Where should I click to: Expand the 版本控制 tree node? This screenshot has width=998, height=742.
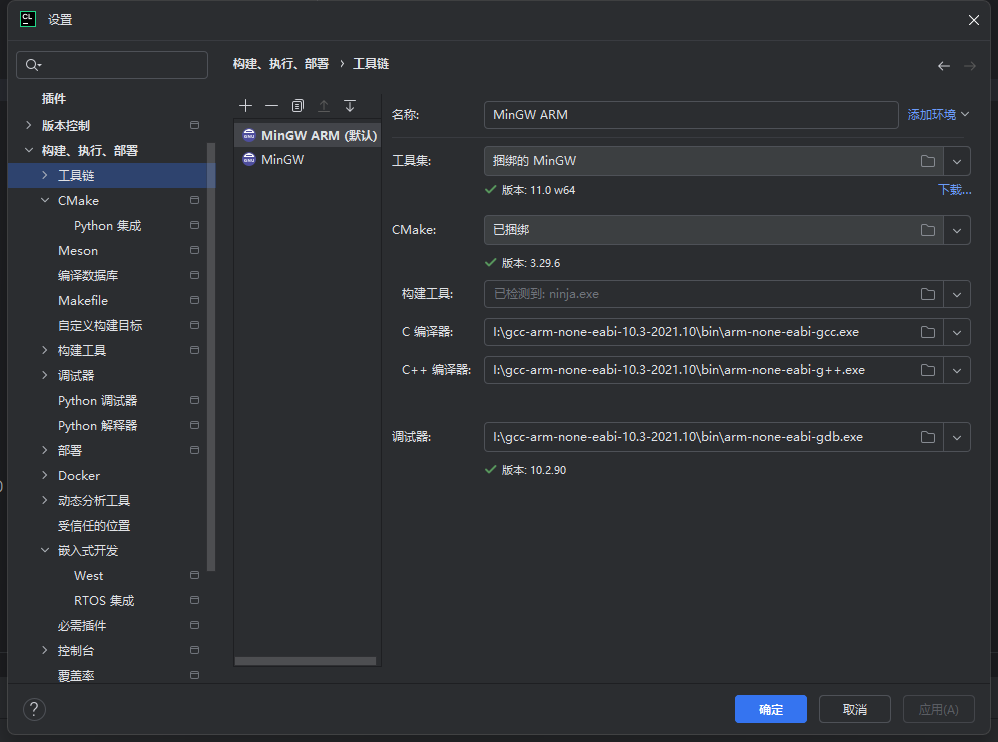(x=29, y=125)
